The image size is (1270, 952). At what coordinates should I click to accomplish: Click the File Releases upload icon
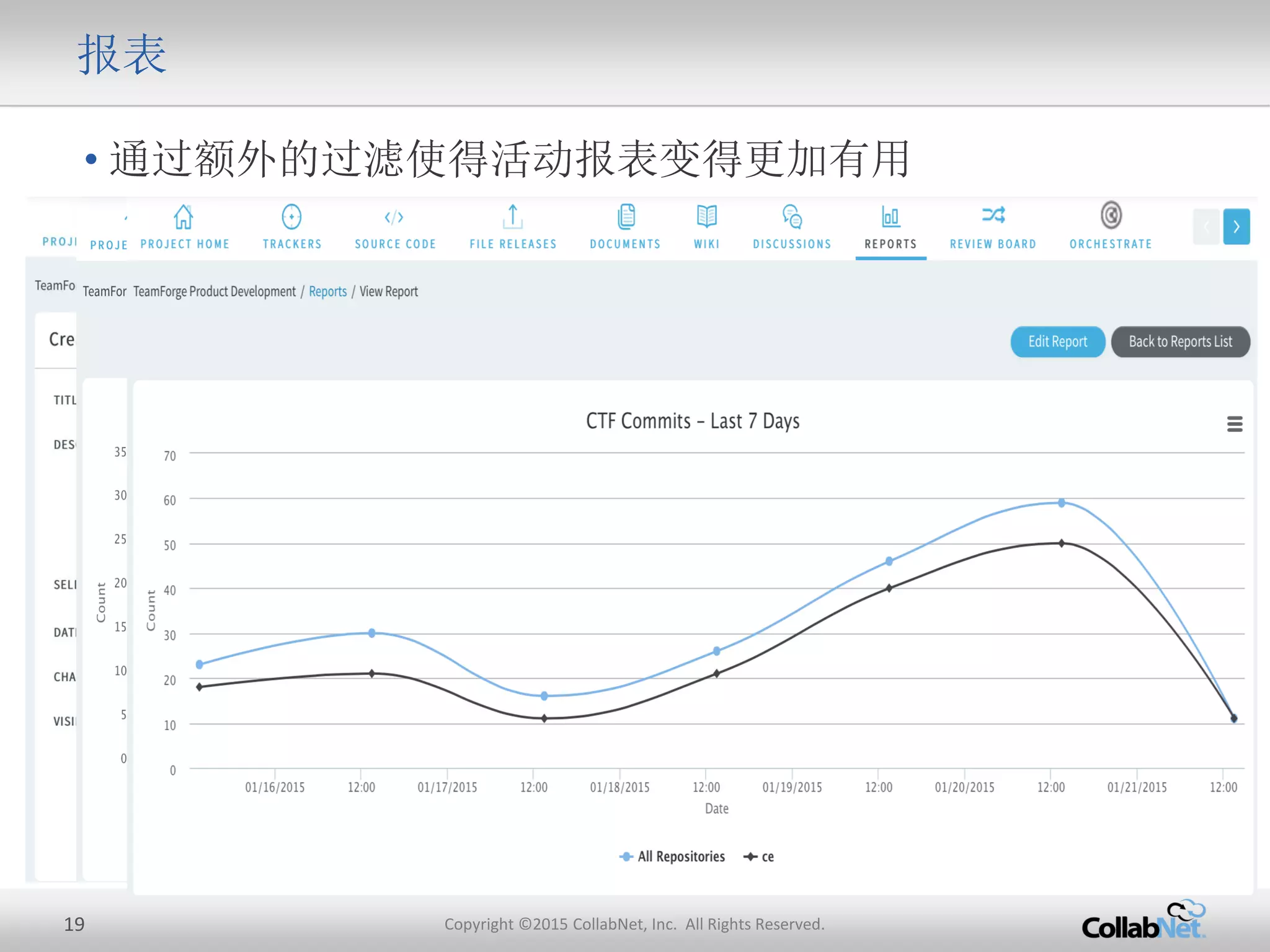tap(513, 217)
